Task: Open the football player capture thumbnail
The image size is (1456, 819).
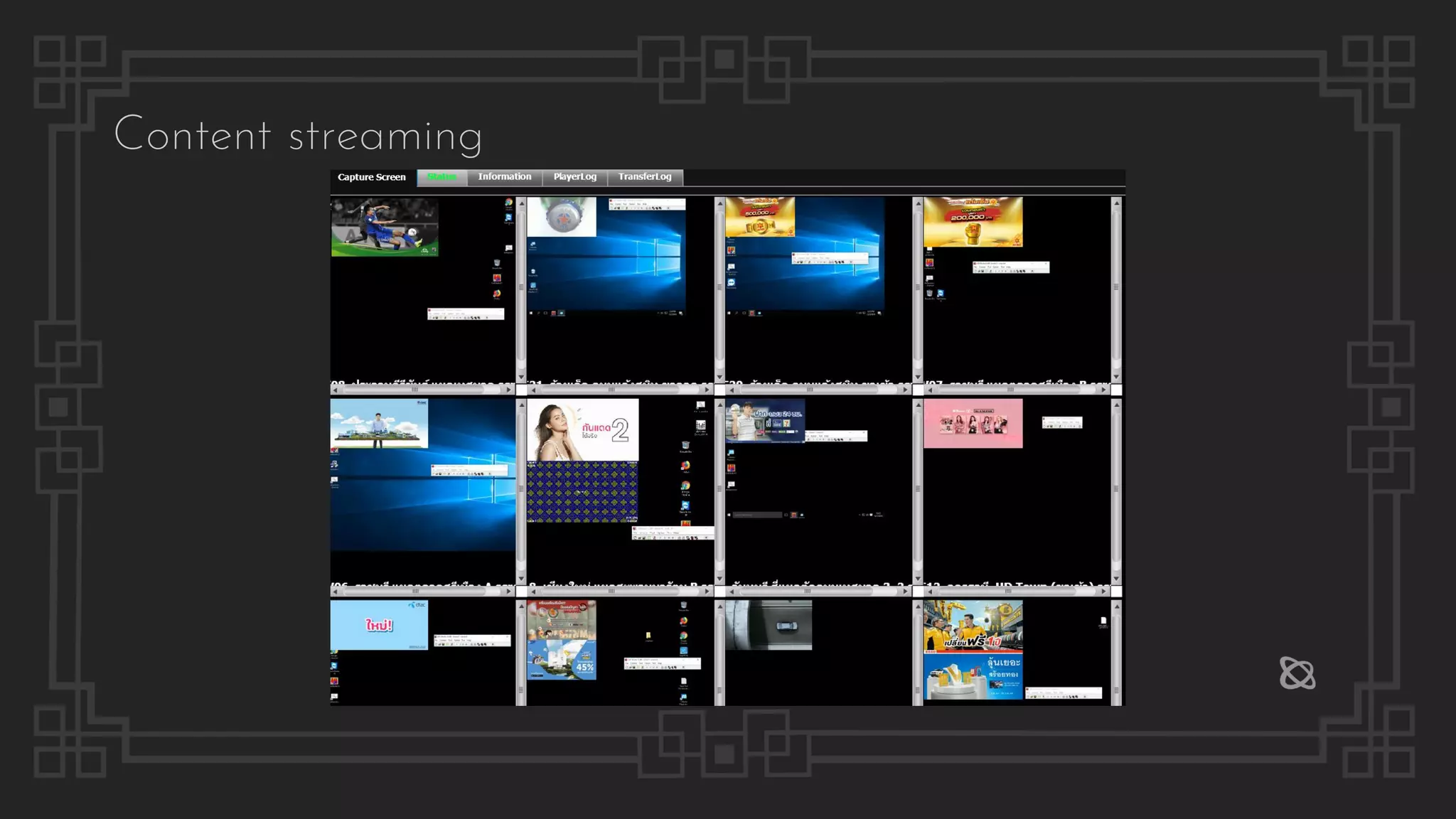Action: click(385, 227)
